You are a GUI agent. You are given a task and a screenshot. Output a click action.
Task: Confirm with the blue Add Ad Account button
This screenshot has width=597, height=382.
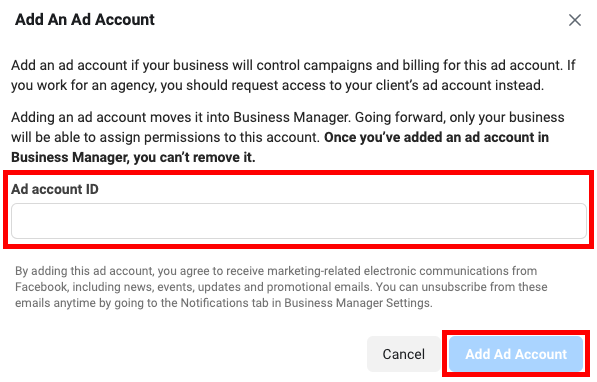[516, 354]
